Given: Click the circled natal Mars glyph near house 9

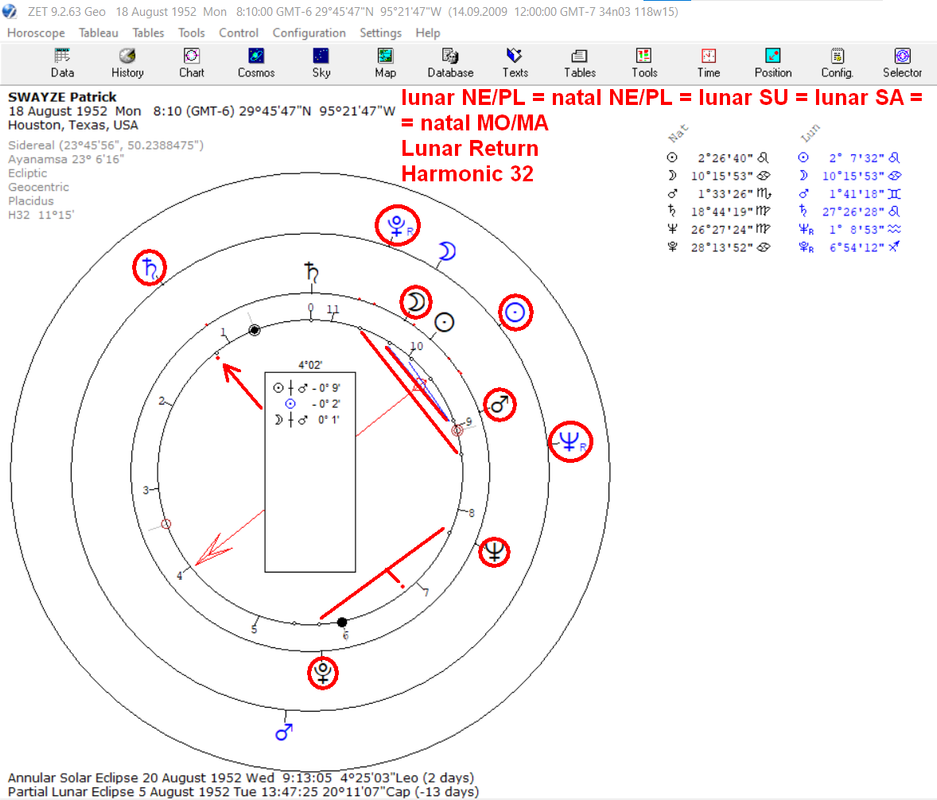Looking at the screenshot, I should coord(500,405).
